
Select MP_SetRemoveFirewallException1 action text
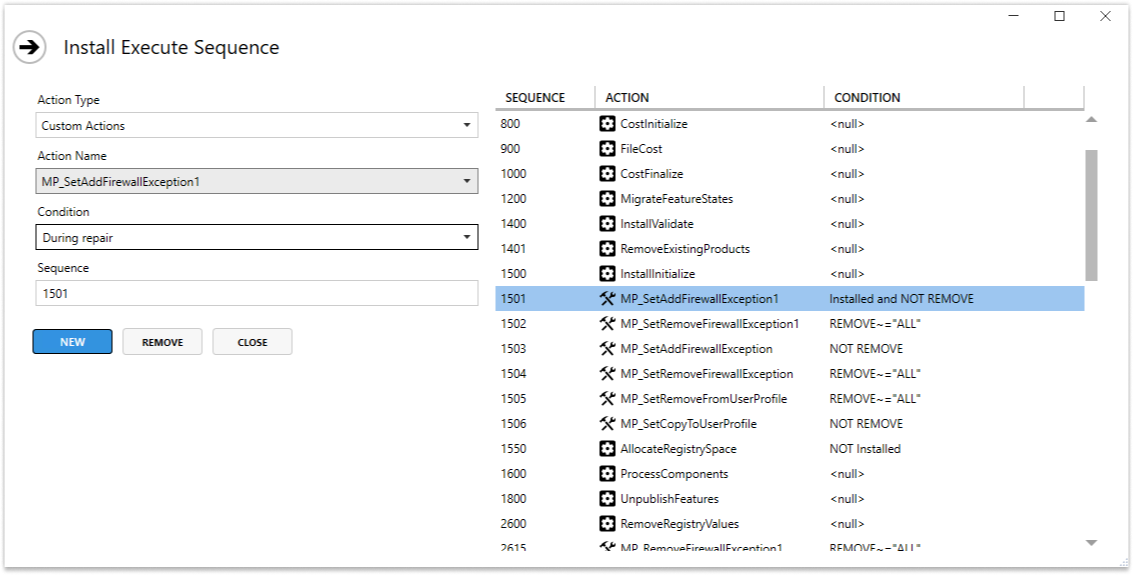(710, 324)
